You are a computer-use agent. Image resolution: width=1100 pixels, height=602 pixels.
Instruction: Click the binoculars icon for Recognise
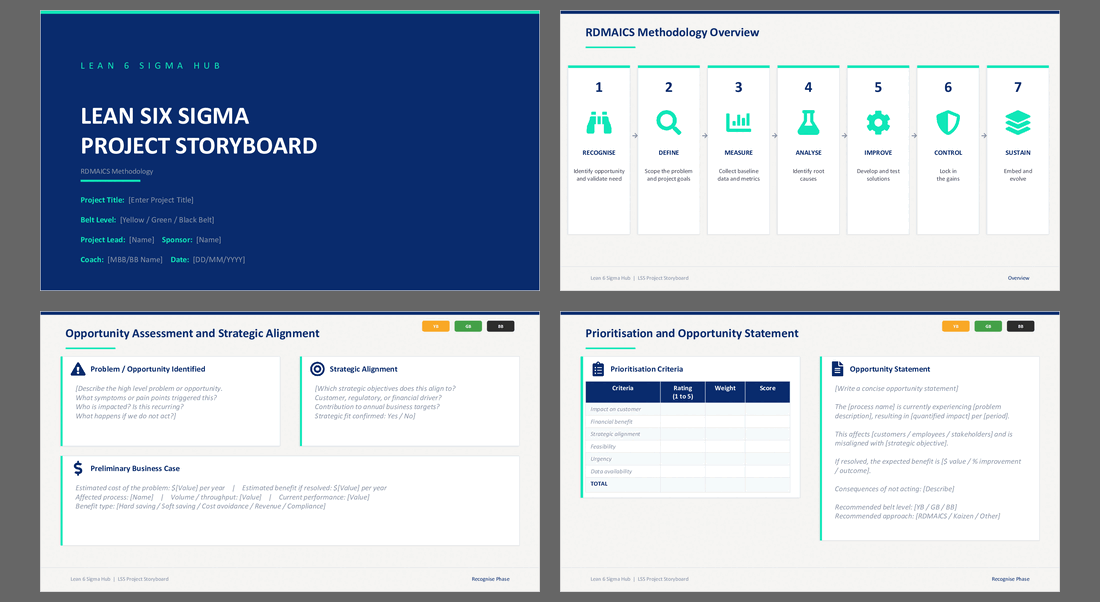click(598, 123)
